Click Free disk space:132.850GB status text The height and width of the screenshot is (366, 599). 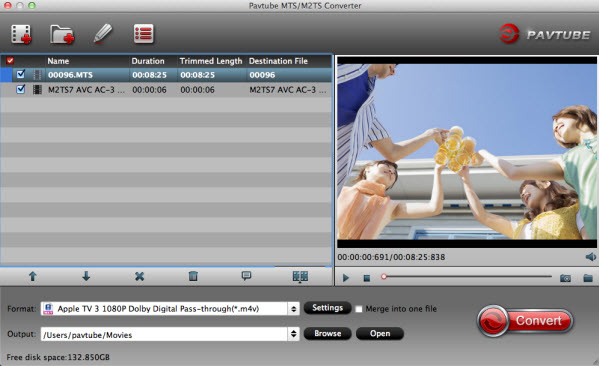tap(58, 357)
